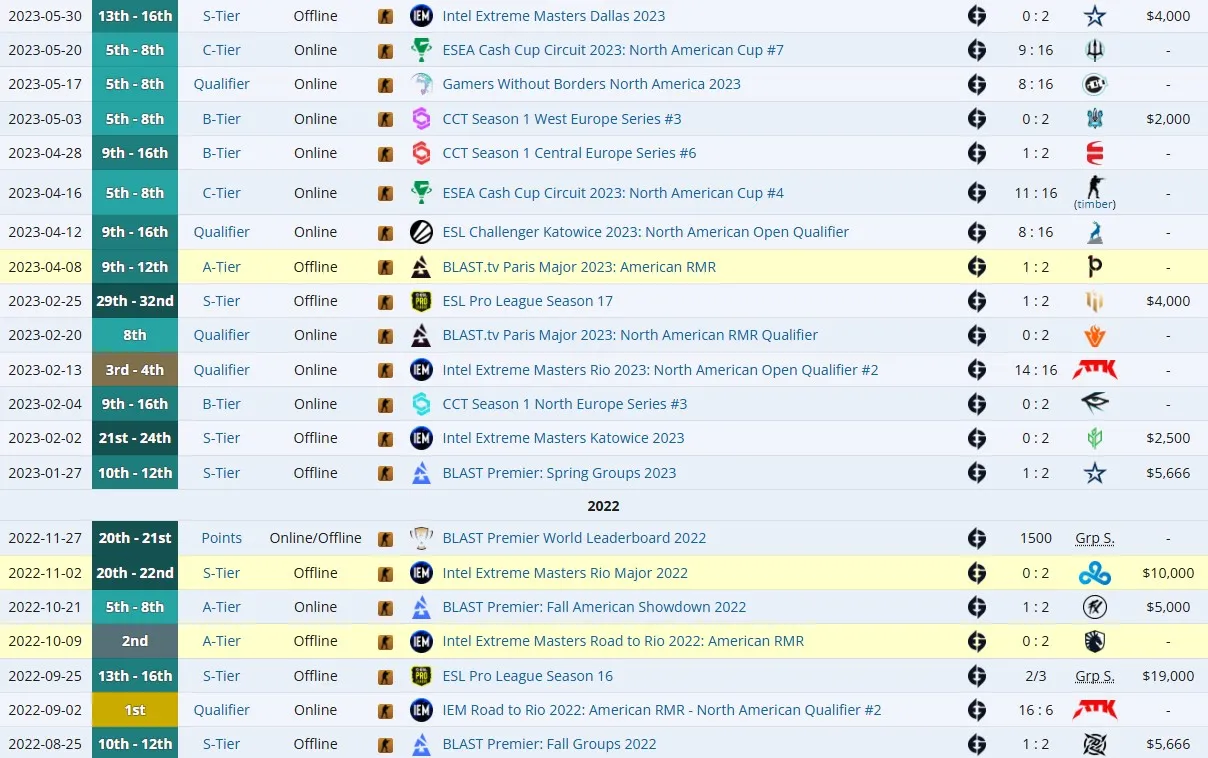The width and height of the screenshot is (1208, 758).
Task: Click the ESL Pro League icon for Season 17
Action: (x=422, y=301)
